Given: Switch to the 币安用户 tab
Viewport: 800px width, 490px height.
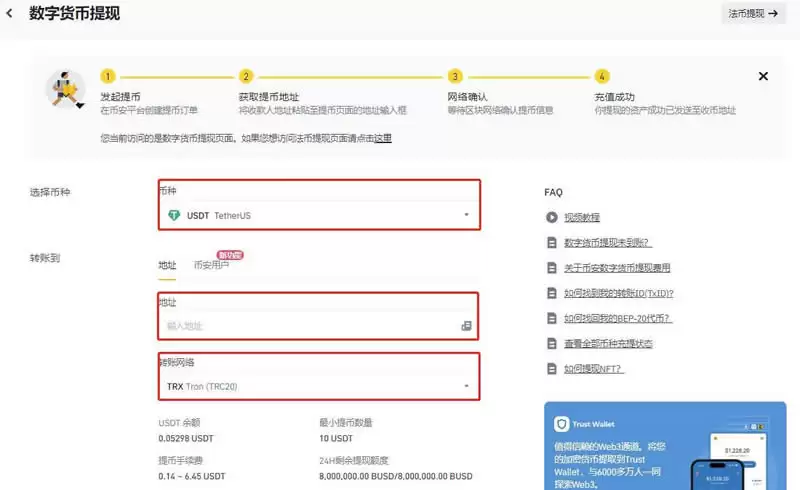Looking at the screenshot, I should 211,265.
